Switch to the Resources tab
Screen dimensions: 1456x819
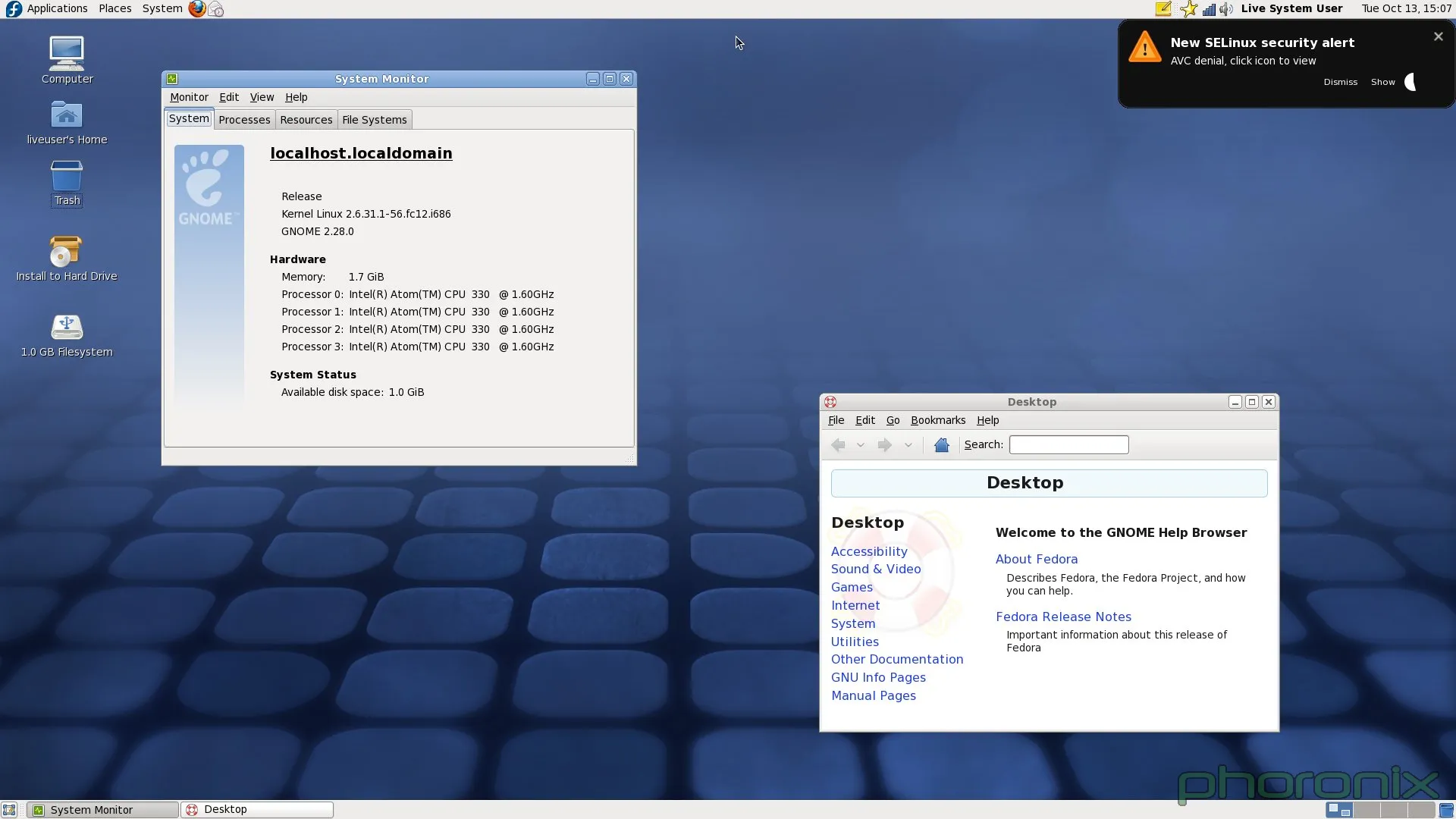click(x=306, y=120)
